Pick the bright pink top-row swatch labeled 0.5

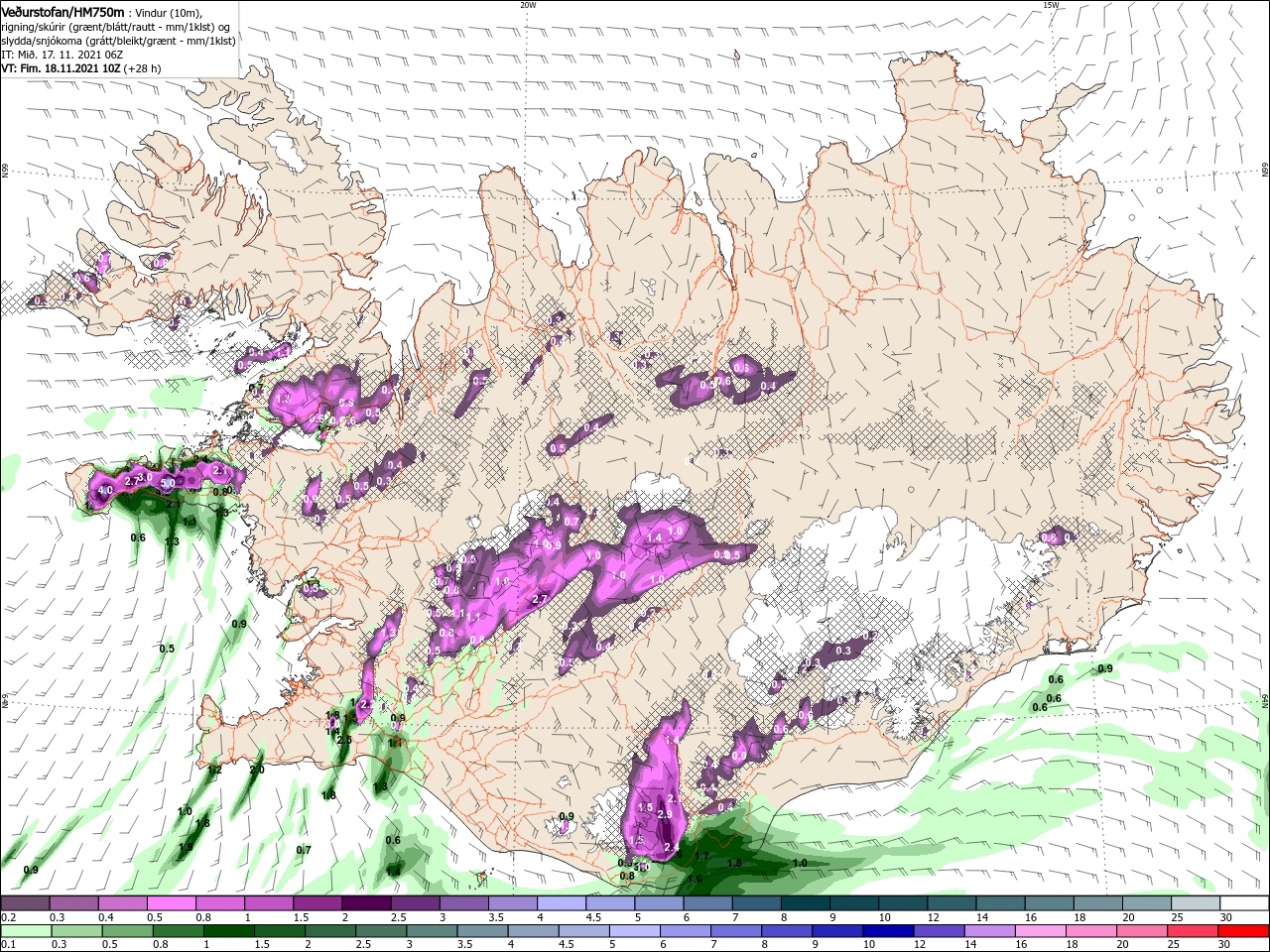coord(171,903)
